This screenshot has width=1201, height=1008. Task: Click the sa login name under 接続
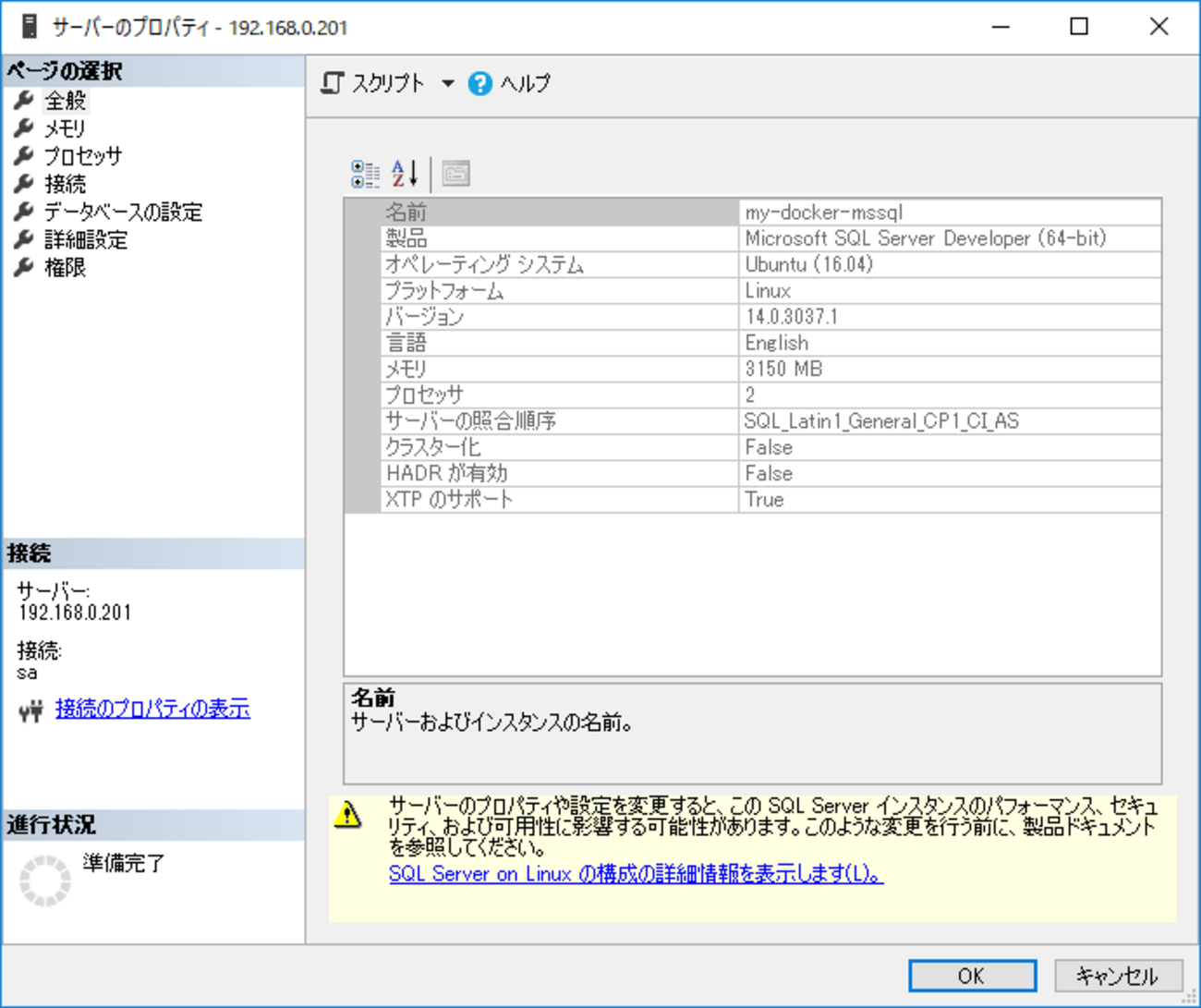(28, 673)
